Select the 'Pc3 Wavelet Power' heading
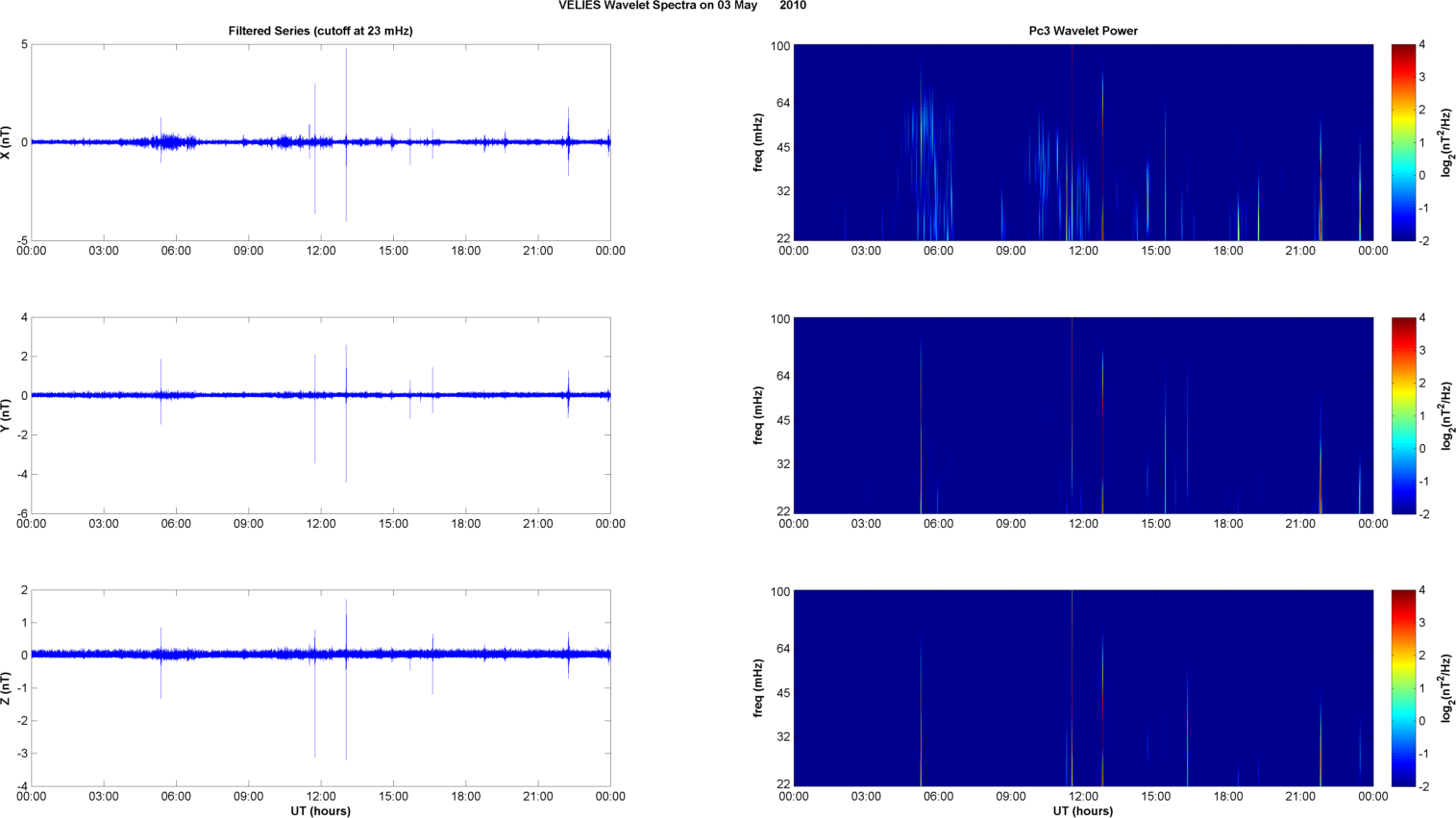Image resolution: width=1456 pixels, height=818 pixels. [x=1083, y=31]
